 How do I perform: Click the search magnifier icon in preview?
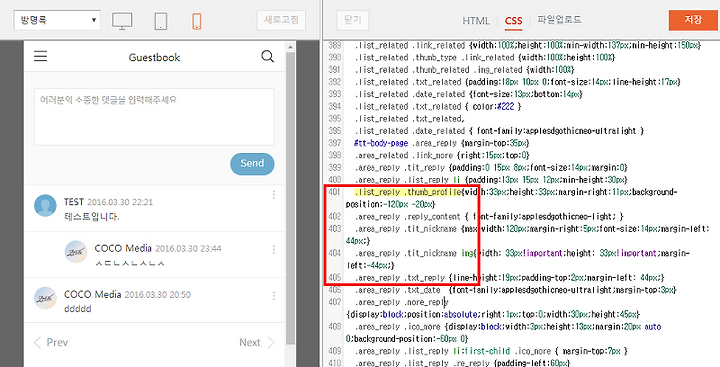(x=267, y=56)
